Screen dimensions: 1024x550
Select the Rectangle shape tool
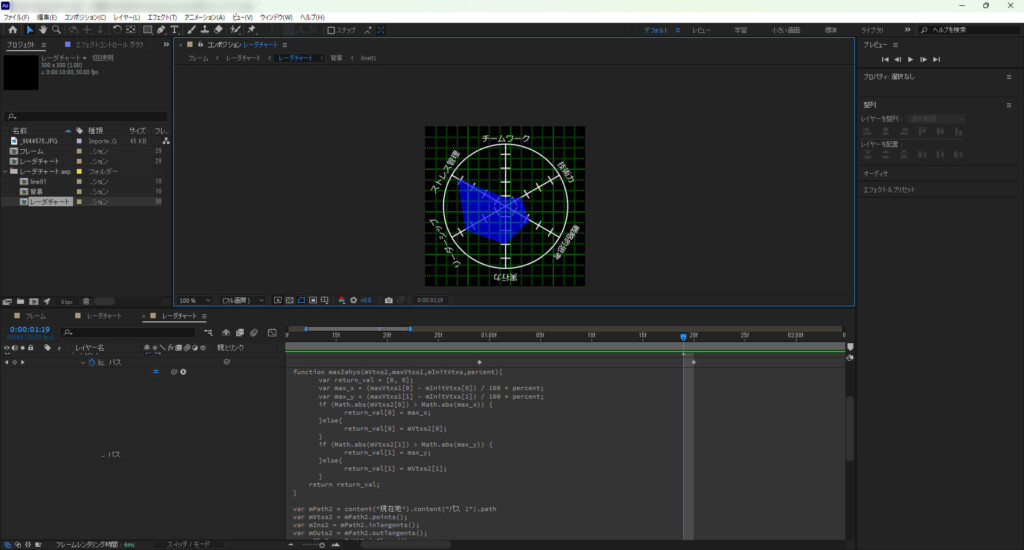point(148,30)
